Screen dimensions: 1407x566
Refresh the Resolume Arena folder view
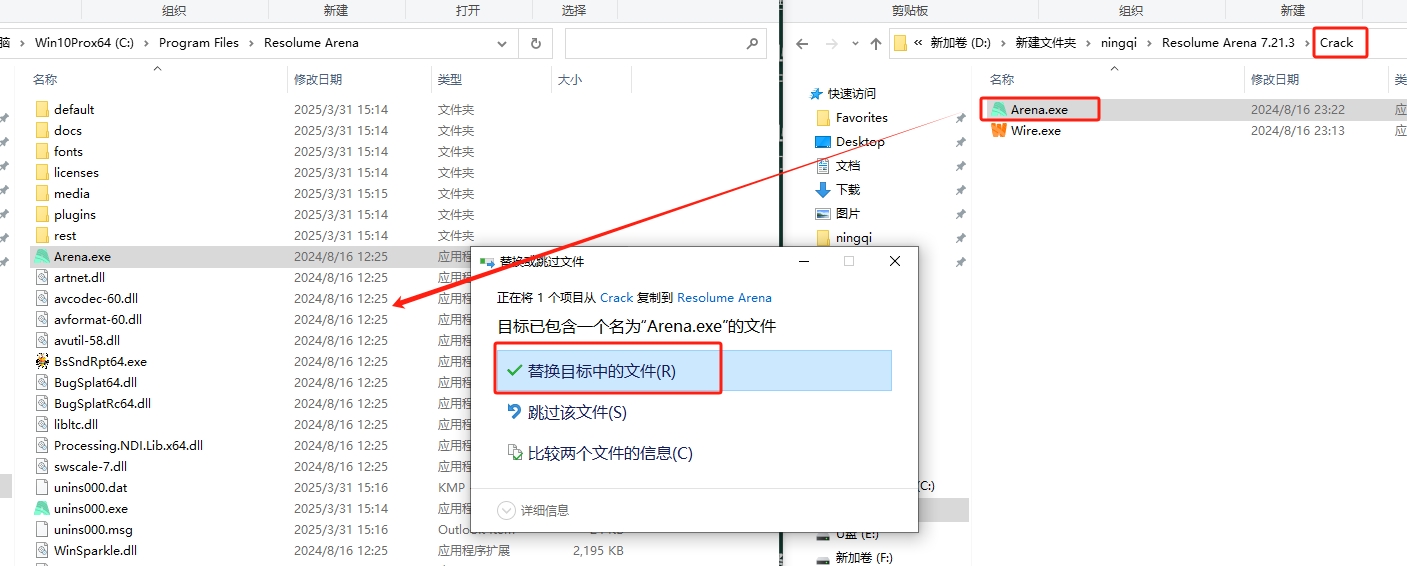pos(536,43)
